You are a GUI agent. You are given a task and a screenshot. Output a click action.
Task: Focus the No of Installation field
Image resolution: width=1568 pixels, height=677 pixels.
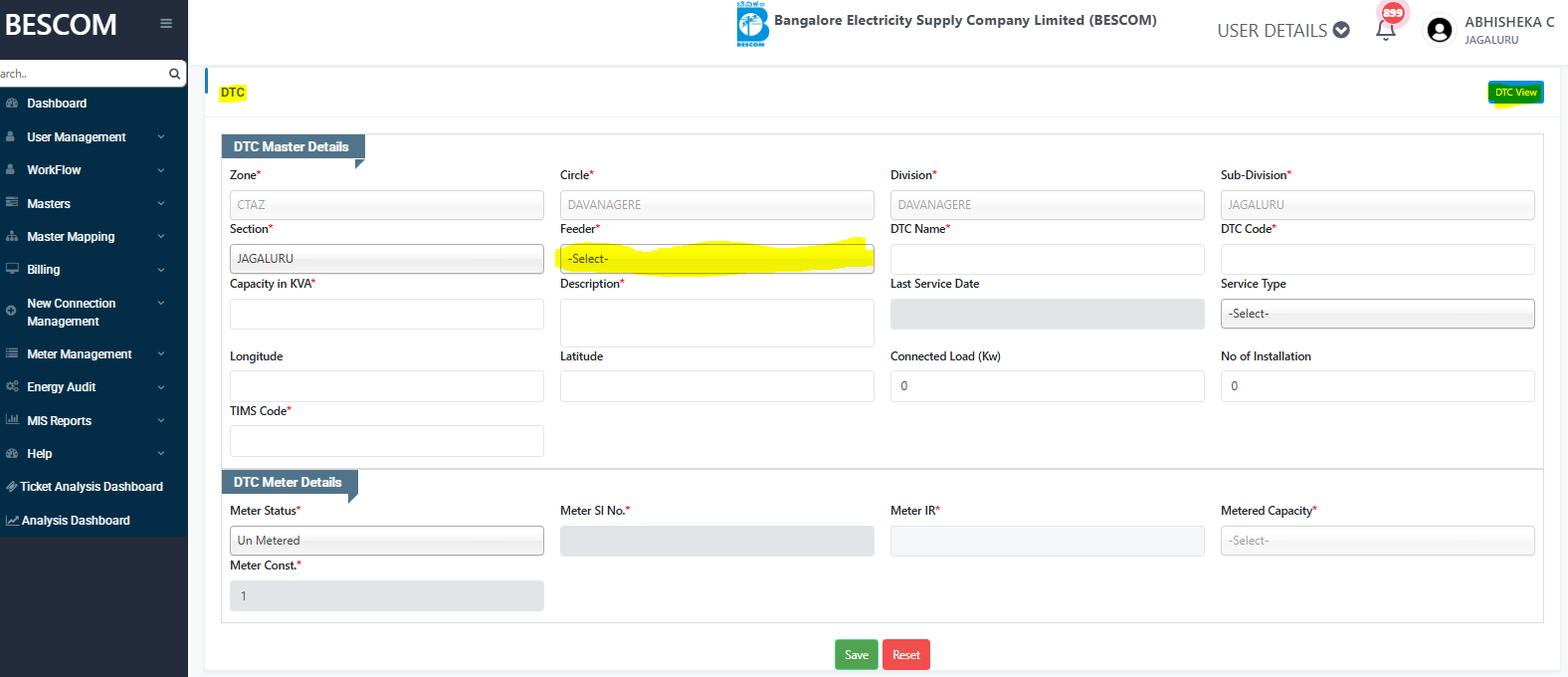[x=1378, y=386]
